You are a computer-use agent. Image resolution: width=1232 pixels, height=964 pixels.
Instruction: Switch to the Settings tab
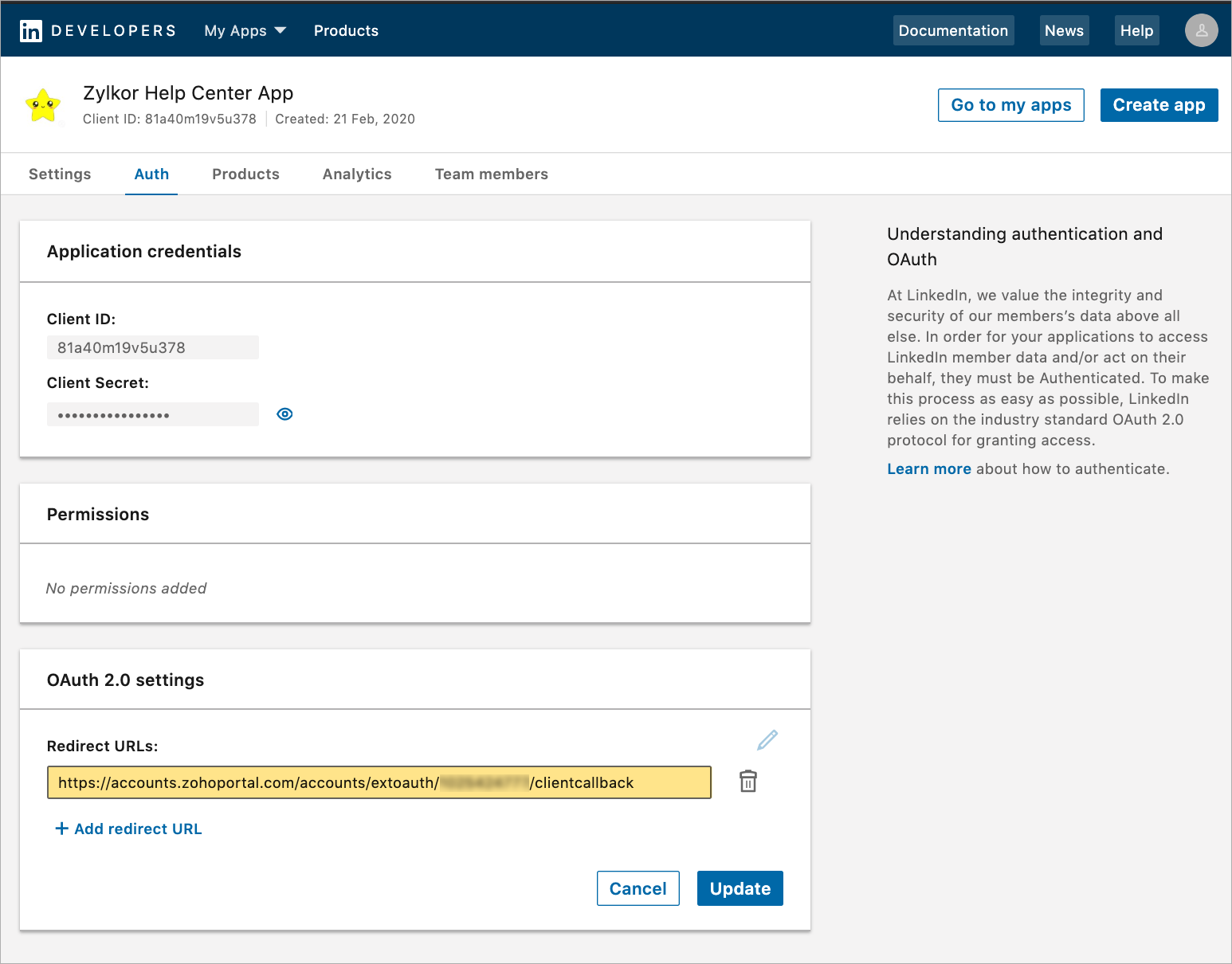point(60,174)
